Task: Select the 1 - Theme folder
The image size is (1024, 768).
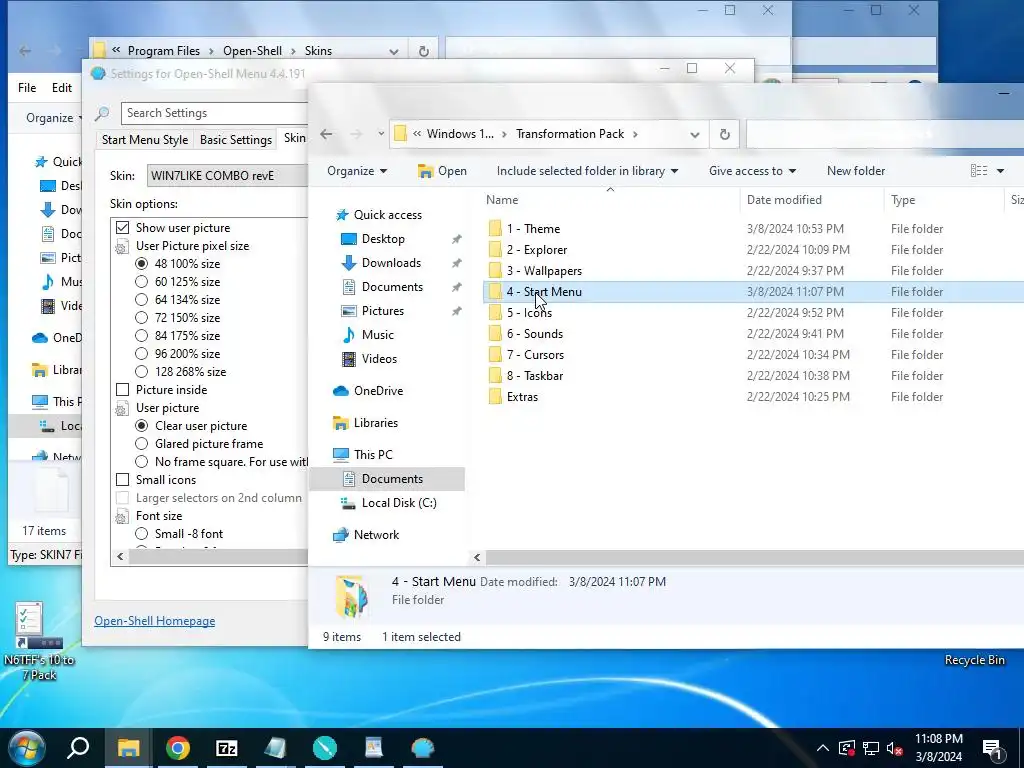Action: click(533, 229)
